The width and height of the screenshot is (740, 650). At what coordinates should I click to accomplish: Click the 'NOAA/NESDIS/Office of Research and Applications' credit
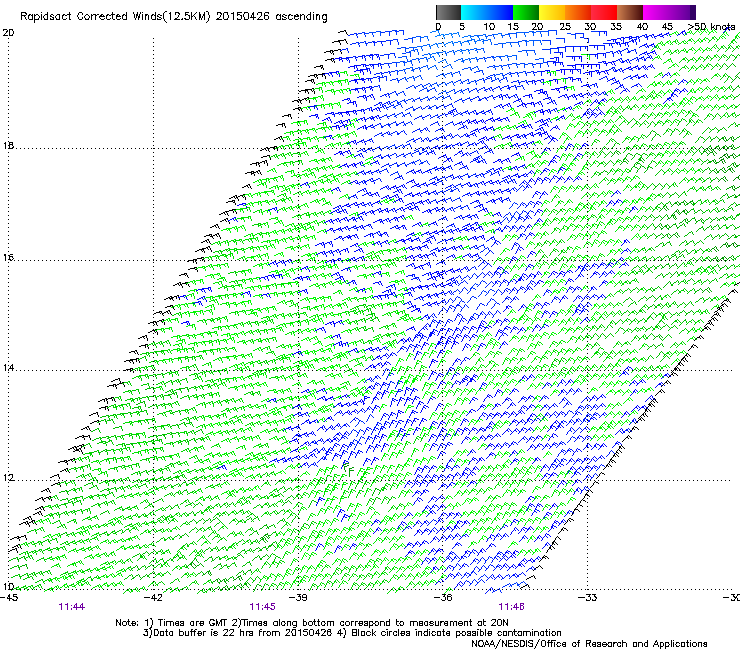coord(589,644)
